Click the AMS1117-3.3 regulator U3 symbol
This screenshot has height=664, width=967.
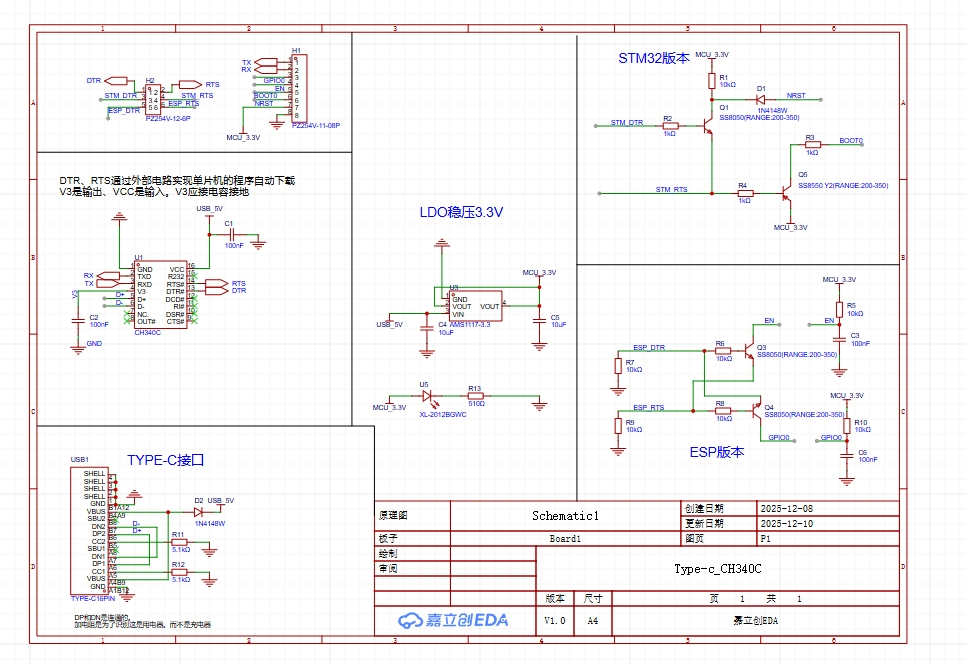click(x=474, y=306)
